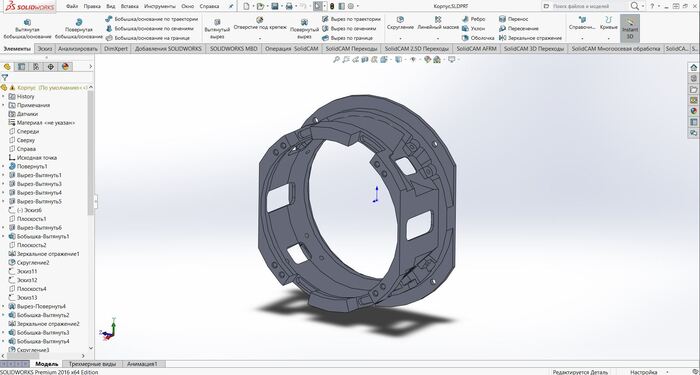Select the Ребро tool

tap(474, 19)
